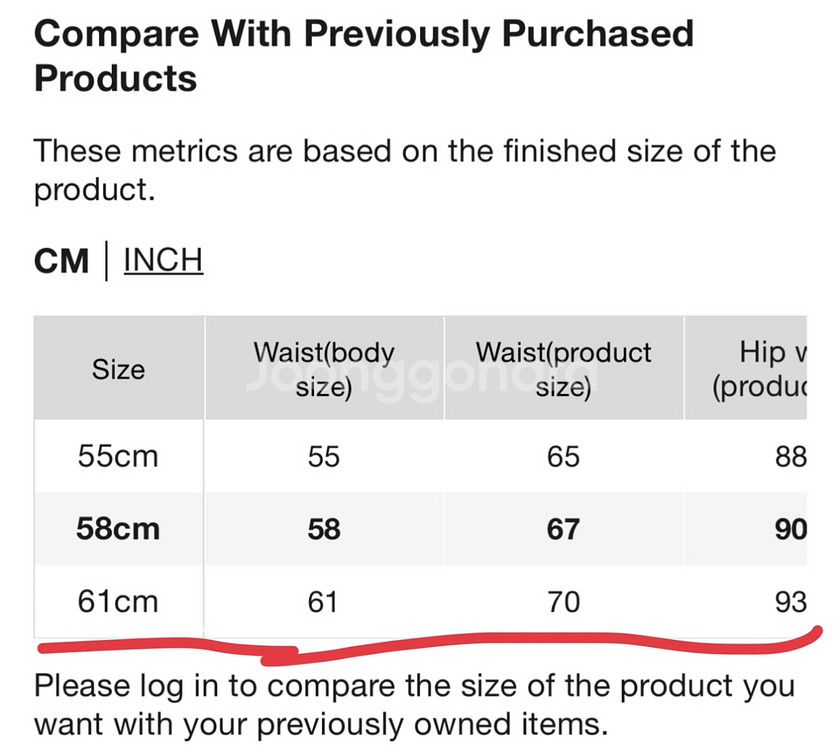
Task: Select the CM unit option
Action: click(x=61, y=261)
